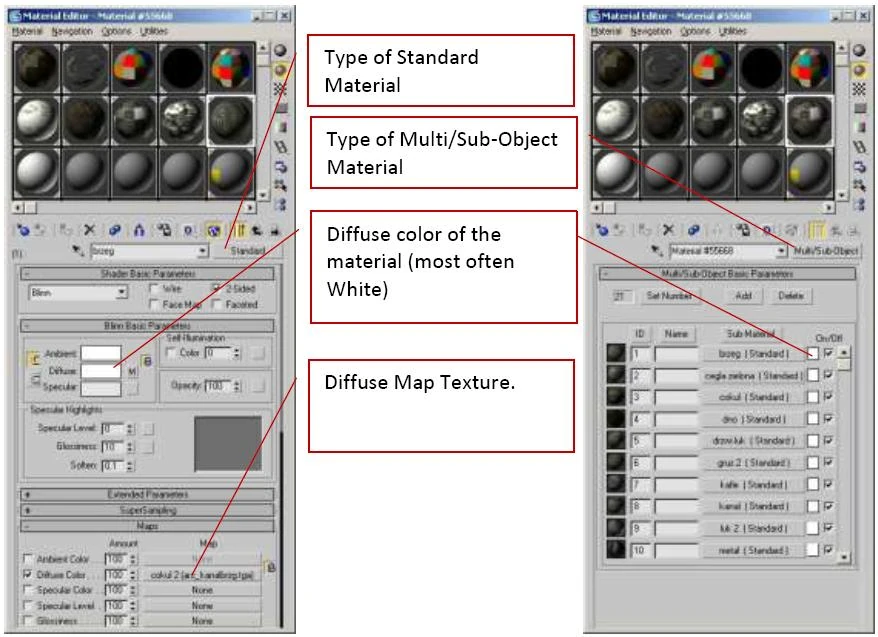Toggle the 2-Sided checkbox
Image resolution: width=878 pixels, height=637 pixels.
pyautogui.click(x=217, y=288)
